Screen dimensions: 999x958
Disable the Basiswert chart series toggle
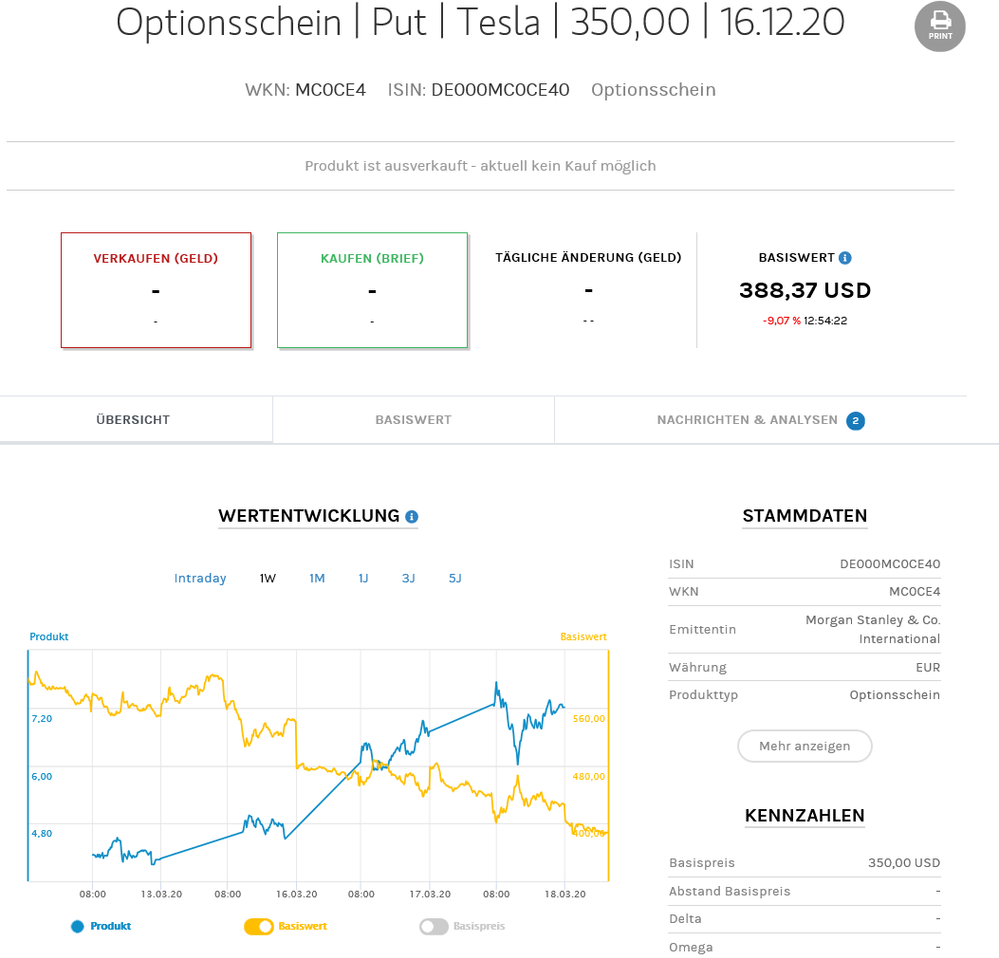pyautogui.click(x=259, y=926)
